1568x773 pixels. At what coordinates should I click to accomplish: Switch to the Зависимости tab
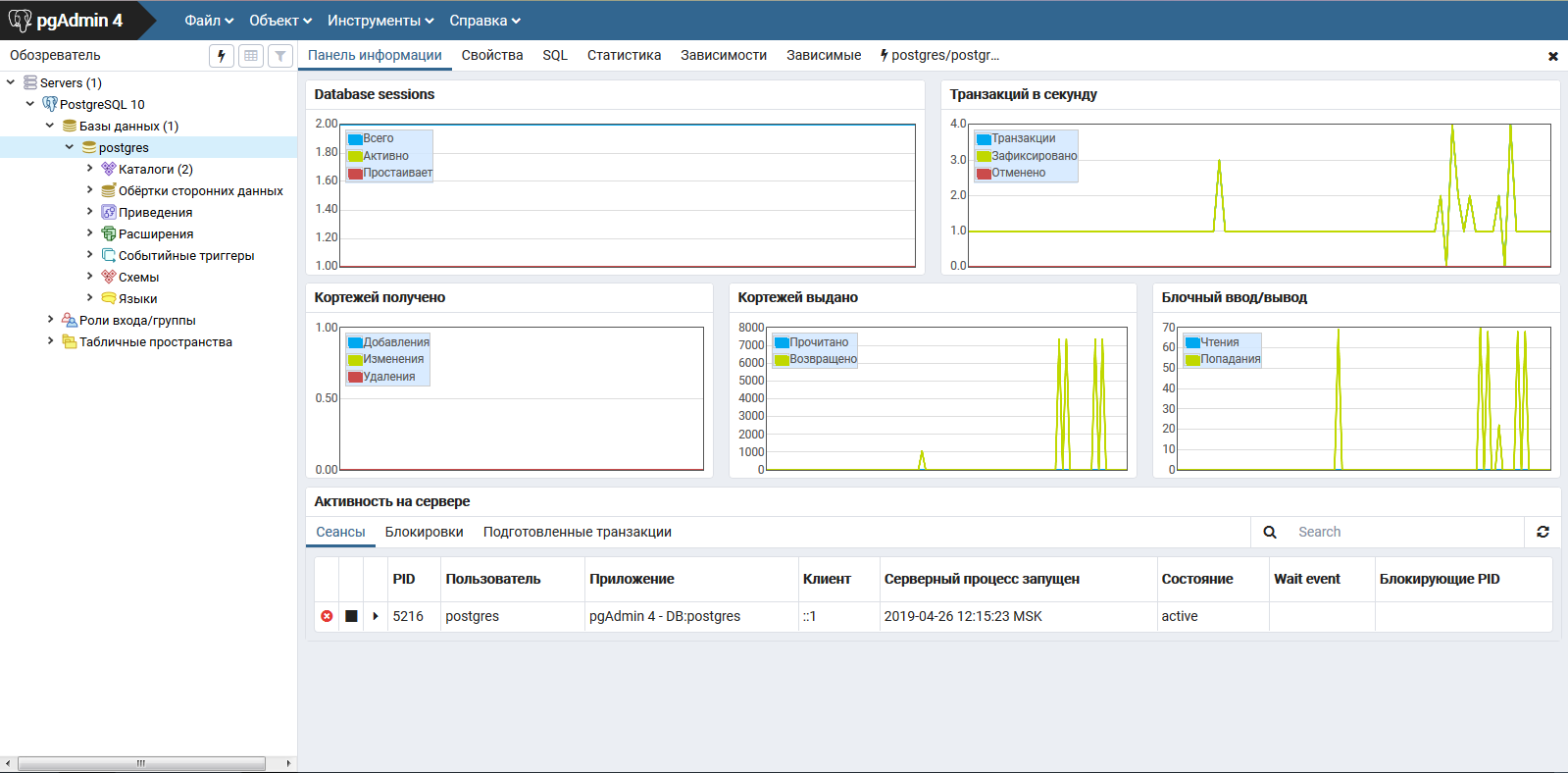[724, 56]
